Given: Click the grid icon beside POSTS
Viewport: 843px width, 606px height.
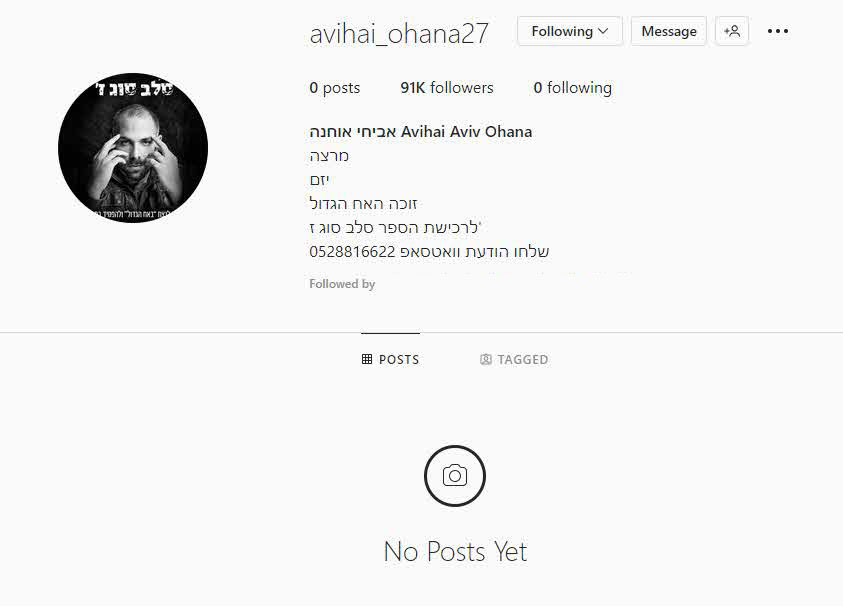Looking at the screenshot, I should point(367,359).
